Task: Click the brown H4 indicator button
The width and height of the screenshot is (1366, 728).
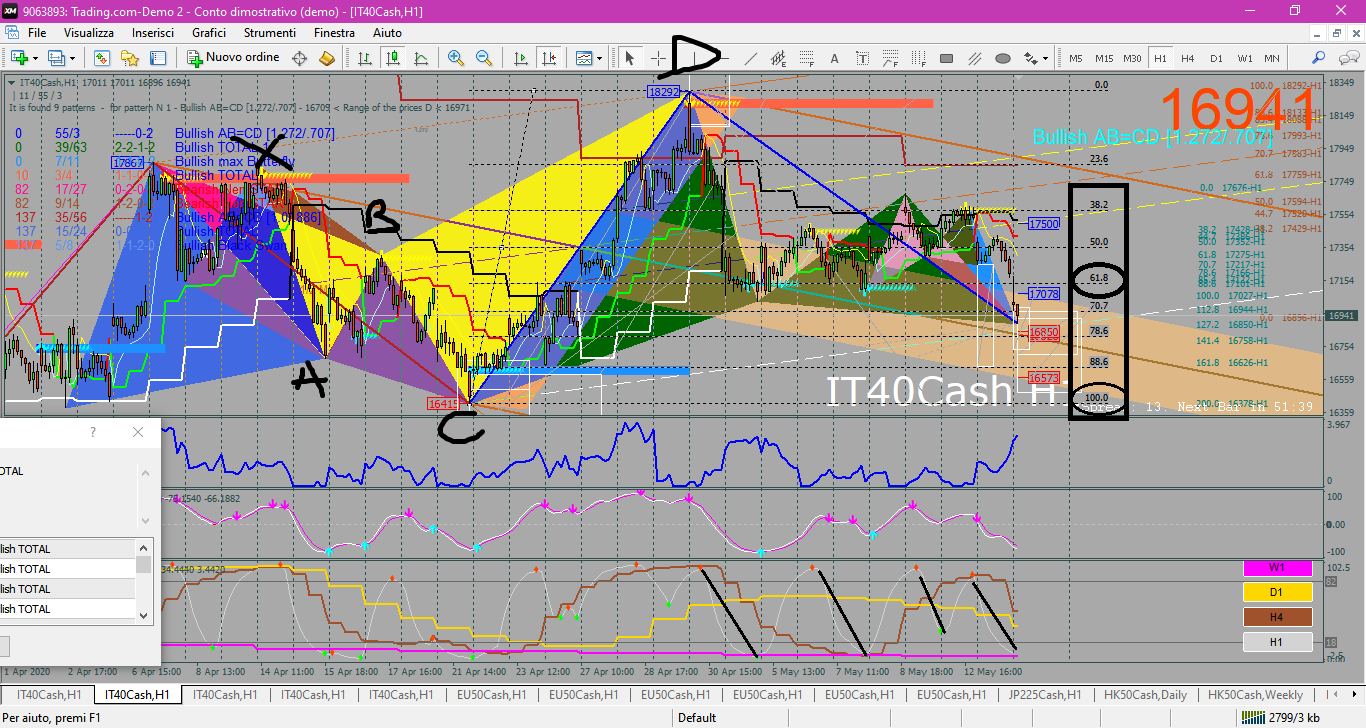Action: tap(1277, 617)
